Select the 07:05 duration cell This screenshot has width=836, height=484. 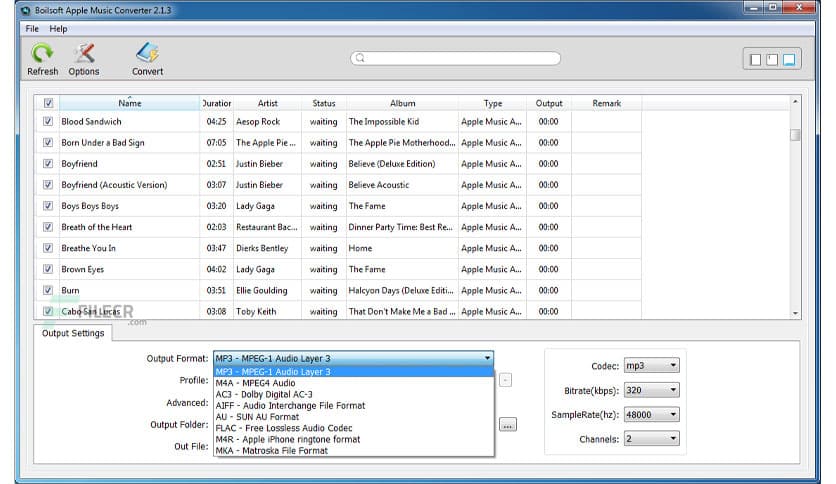pos(216,143)
